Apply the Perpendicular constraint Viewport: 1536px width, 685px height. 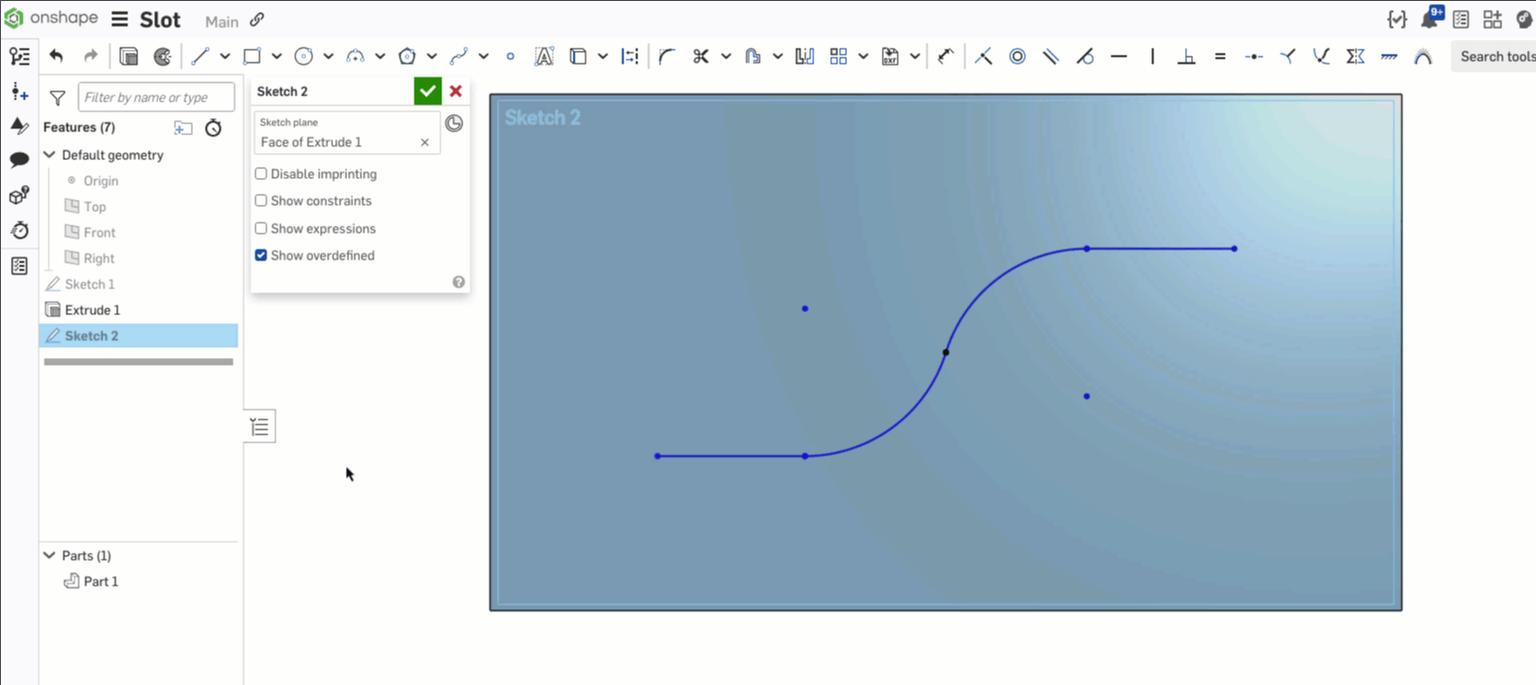[x=1186, y=56]
